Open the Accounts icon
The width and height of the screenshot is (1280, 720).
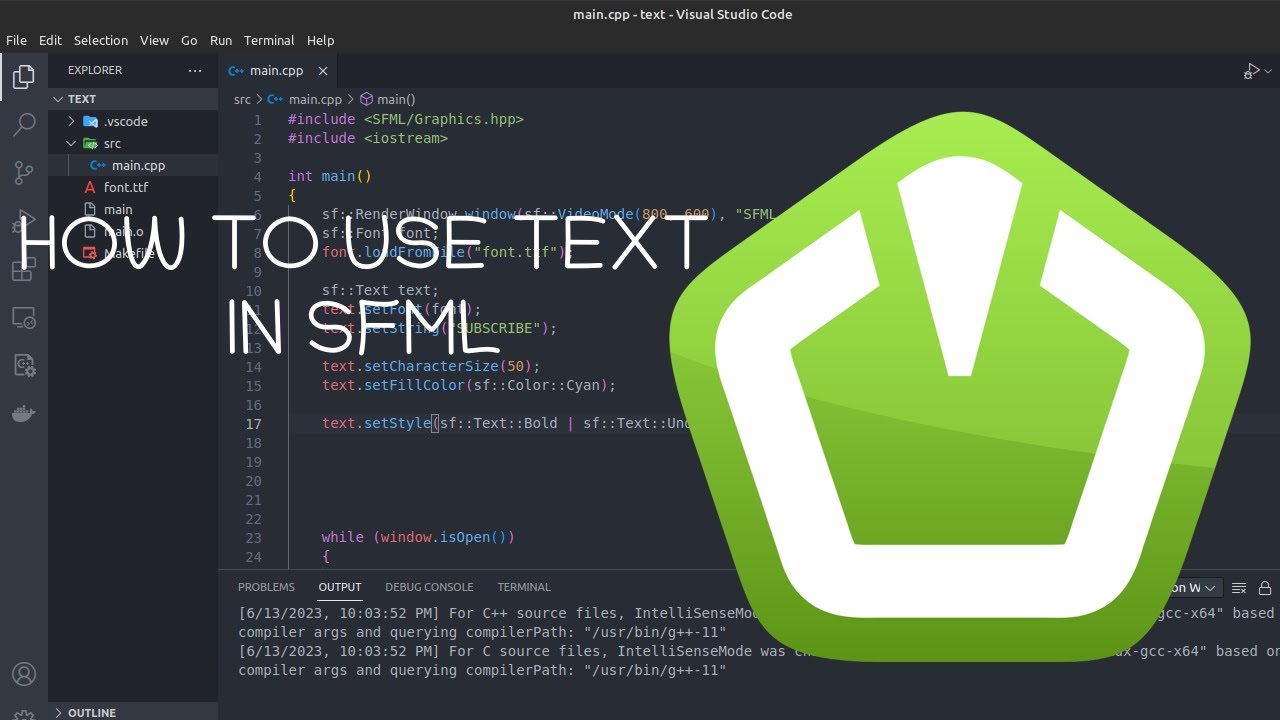pos(23,674)
